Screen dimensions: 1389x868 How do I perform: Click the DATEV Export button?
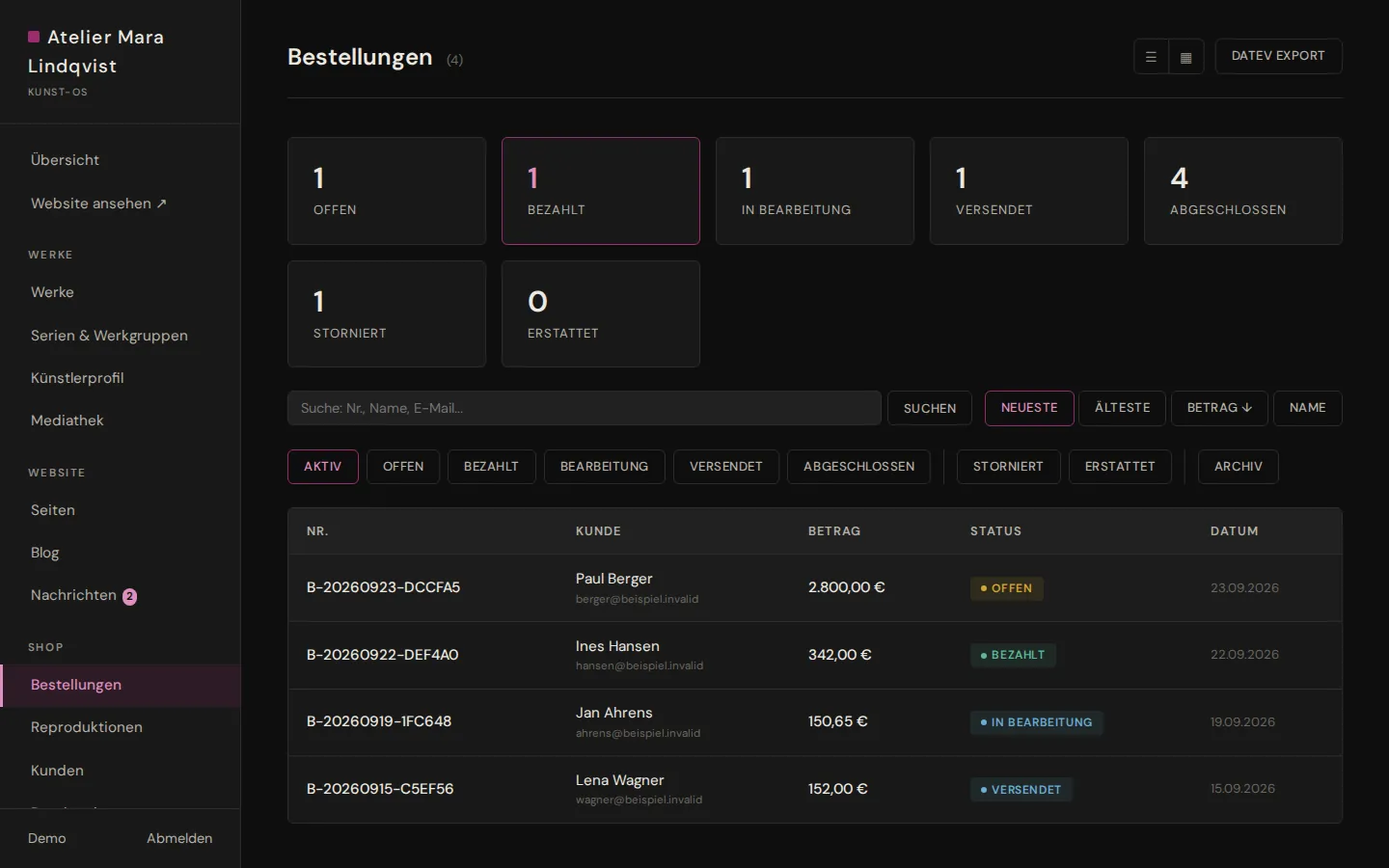(x=1278, y=56)
